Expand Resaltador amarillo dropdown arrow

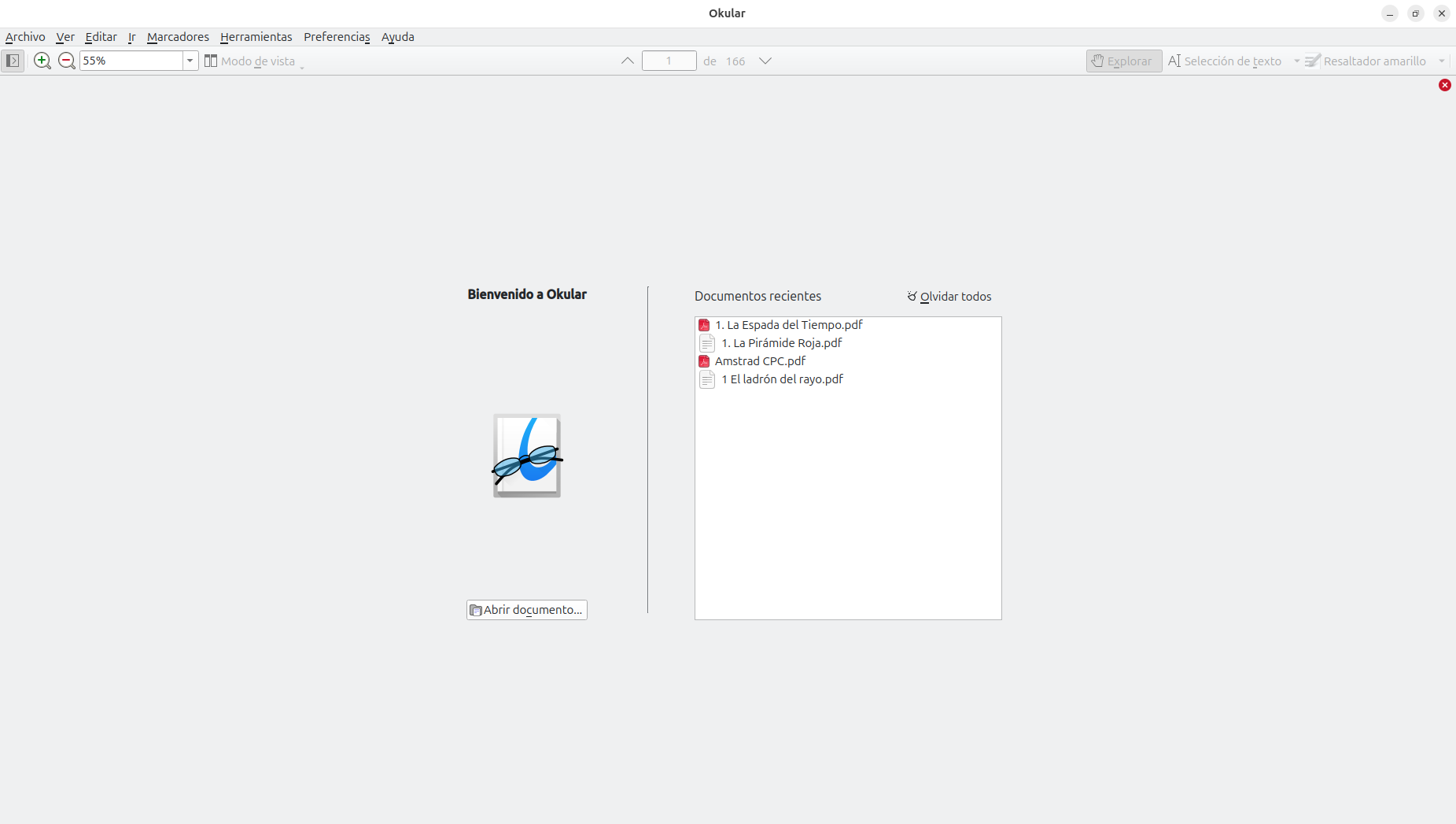[1441, 61]
